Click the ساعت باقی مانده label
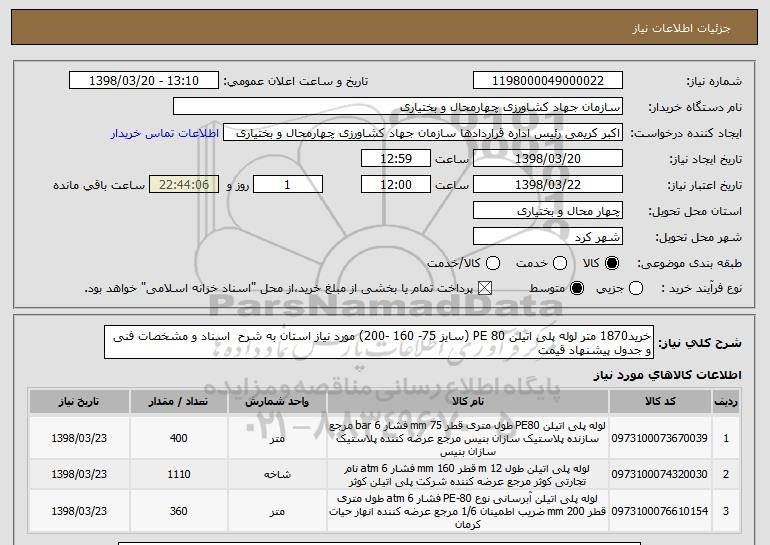 (99, 185)
